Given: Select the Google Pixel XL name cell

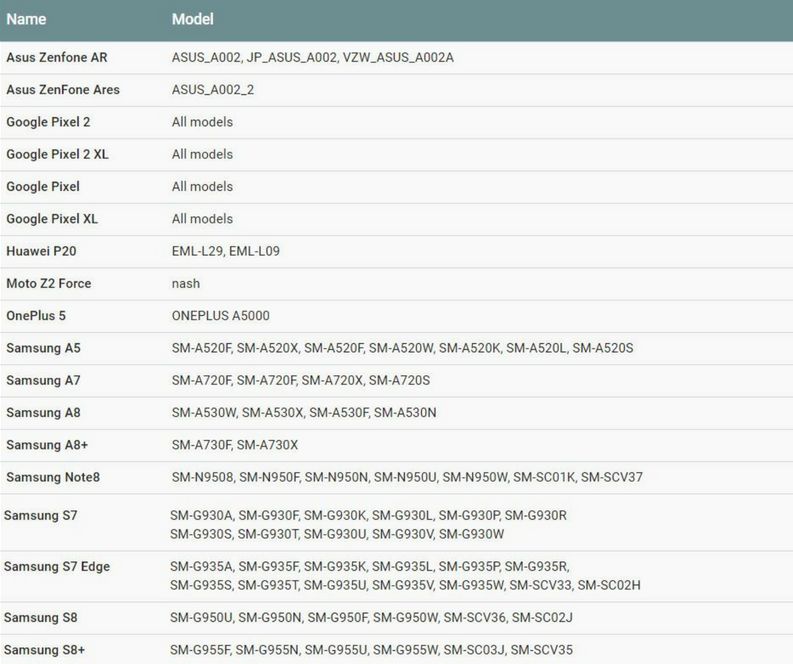Looking at the screenshot, I should click(52, 219).
